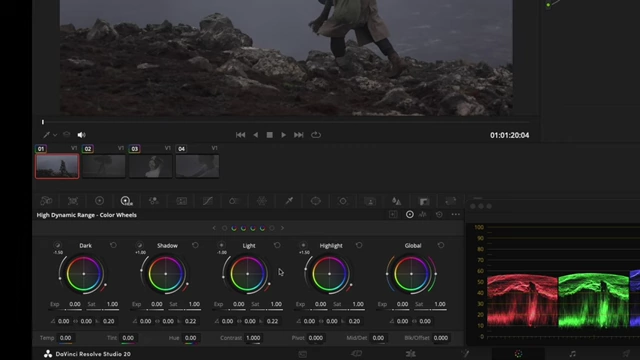Image resolution: width=640 pixels, height=360 pixels.
Task: Jump to first frame in viewer
Action: point(240,135)
